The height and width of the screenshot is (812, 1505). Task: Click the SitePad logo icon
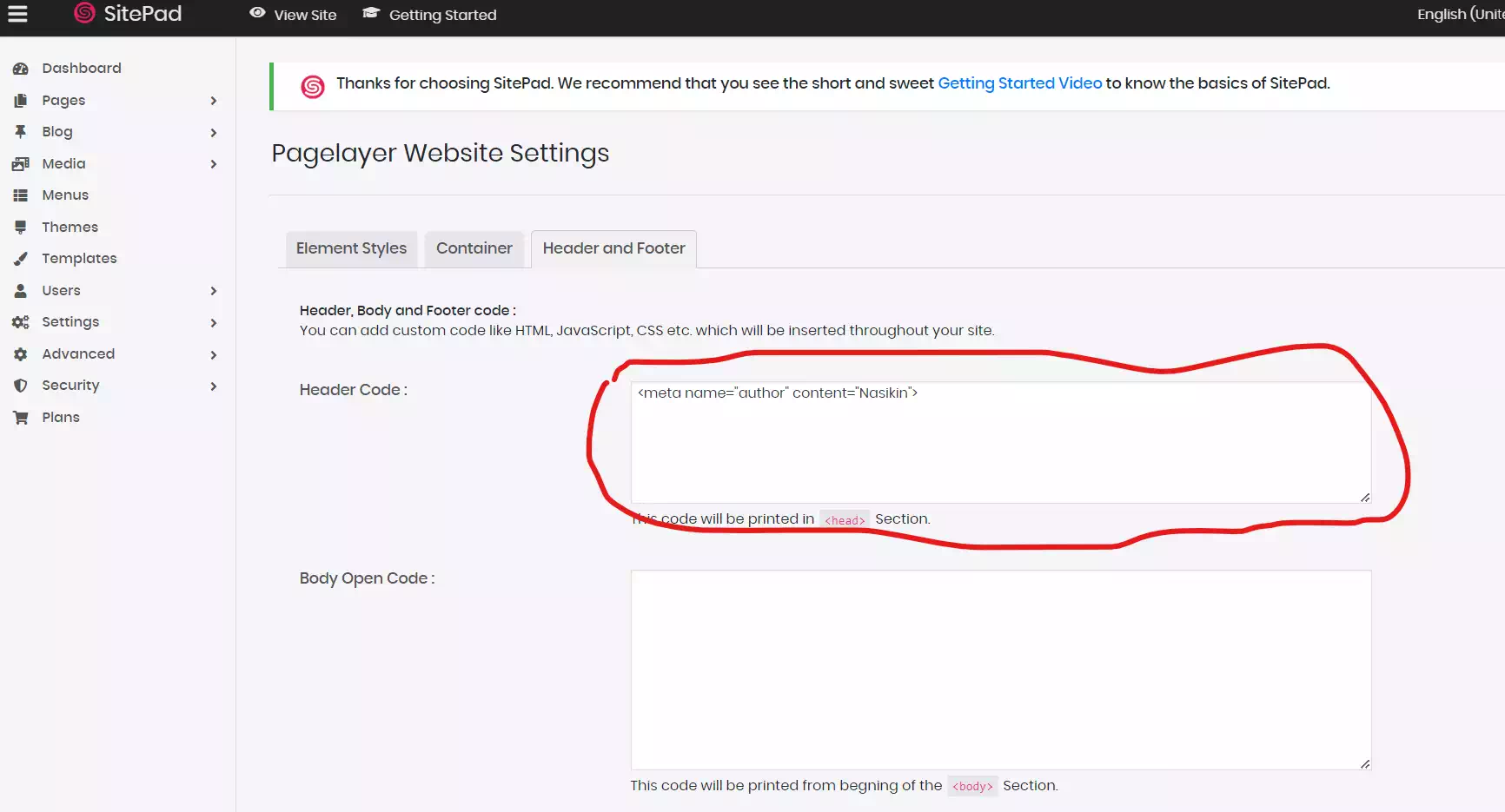coord(84,13)
